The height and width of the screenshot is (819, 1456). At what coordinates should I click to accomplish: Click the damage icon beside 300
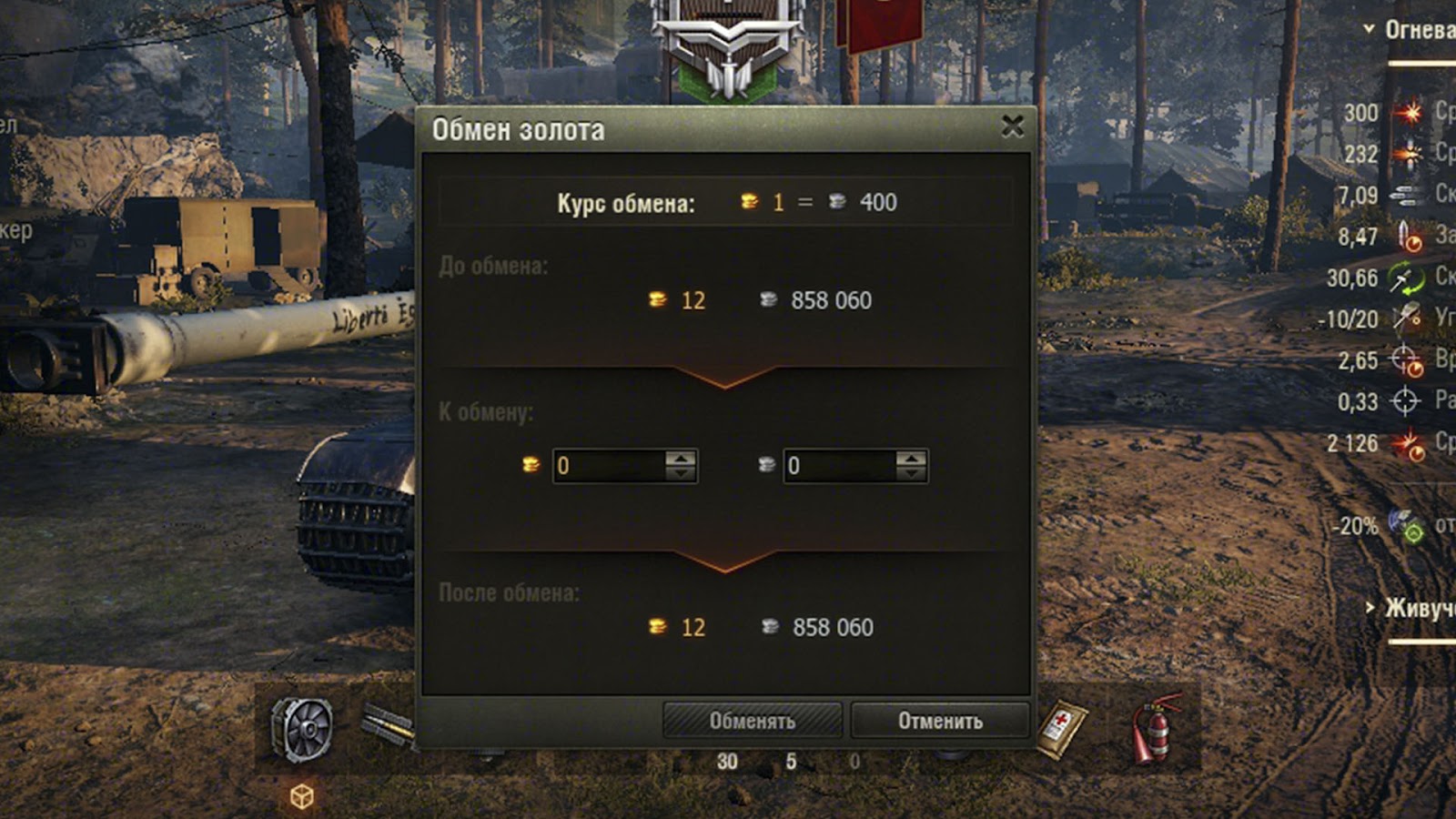[x=1410, y=112]
